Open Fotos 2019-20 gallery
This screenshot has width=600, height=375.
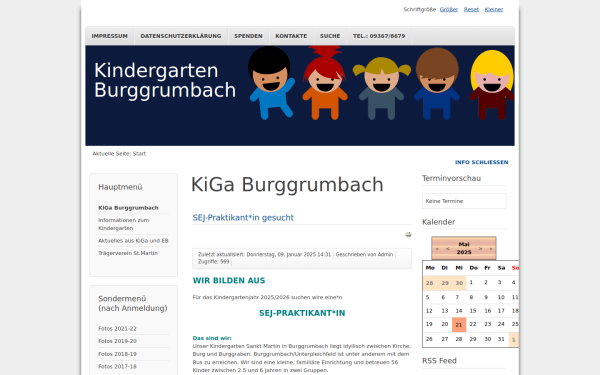coord(117,341)
